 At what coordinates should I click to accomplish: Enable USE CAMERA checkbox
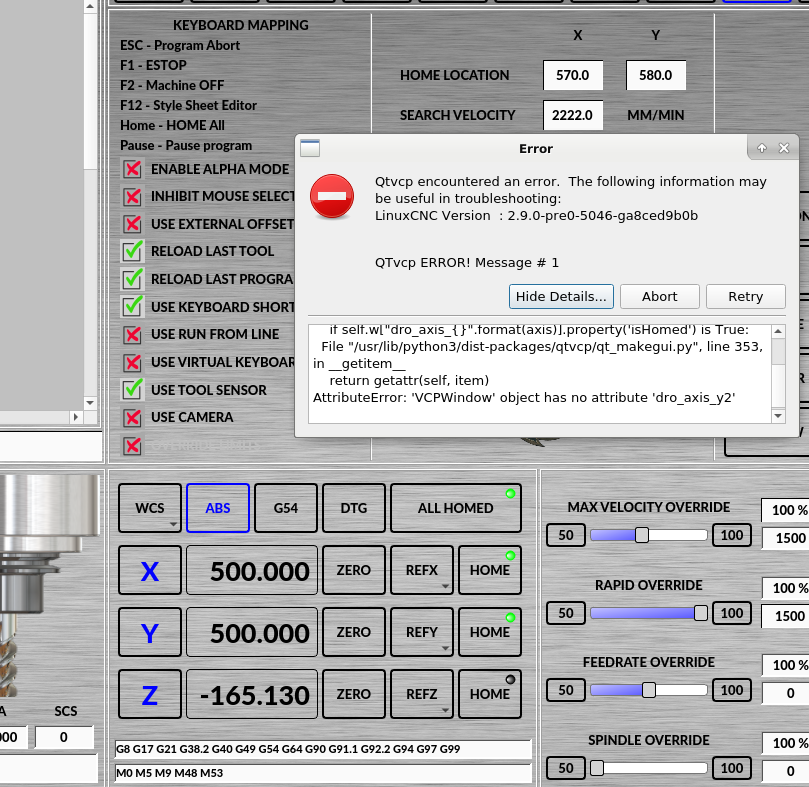133,417
